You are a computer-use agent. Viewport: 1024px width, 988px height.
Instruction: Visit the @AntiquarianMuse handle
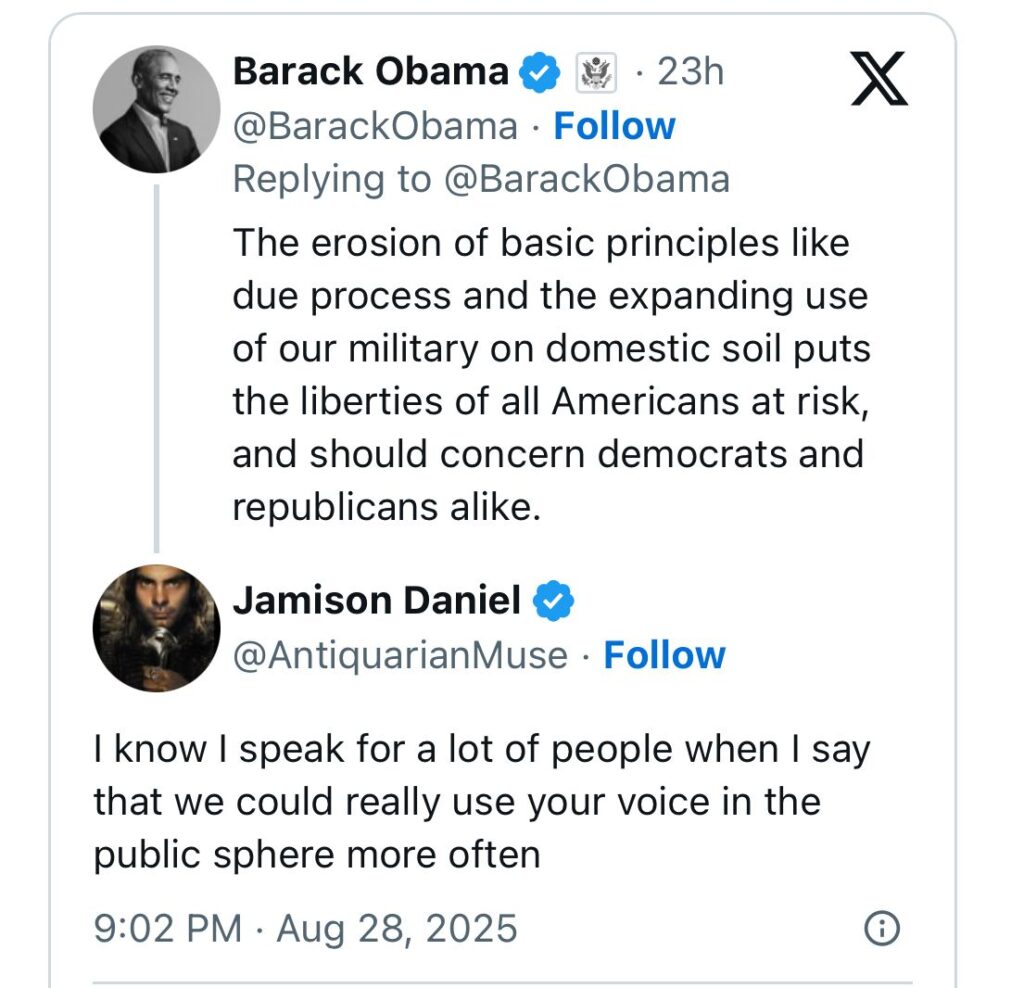tap(400, 655)
